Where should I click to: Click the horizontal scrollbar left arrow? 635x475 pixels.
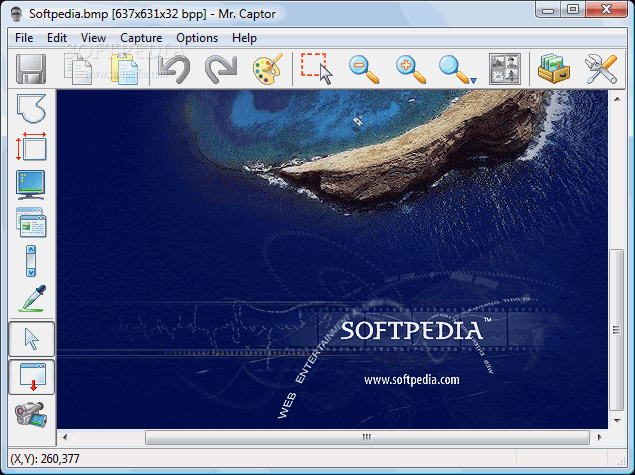[x=65, y=437]
